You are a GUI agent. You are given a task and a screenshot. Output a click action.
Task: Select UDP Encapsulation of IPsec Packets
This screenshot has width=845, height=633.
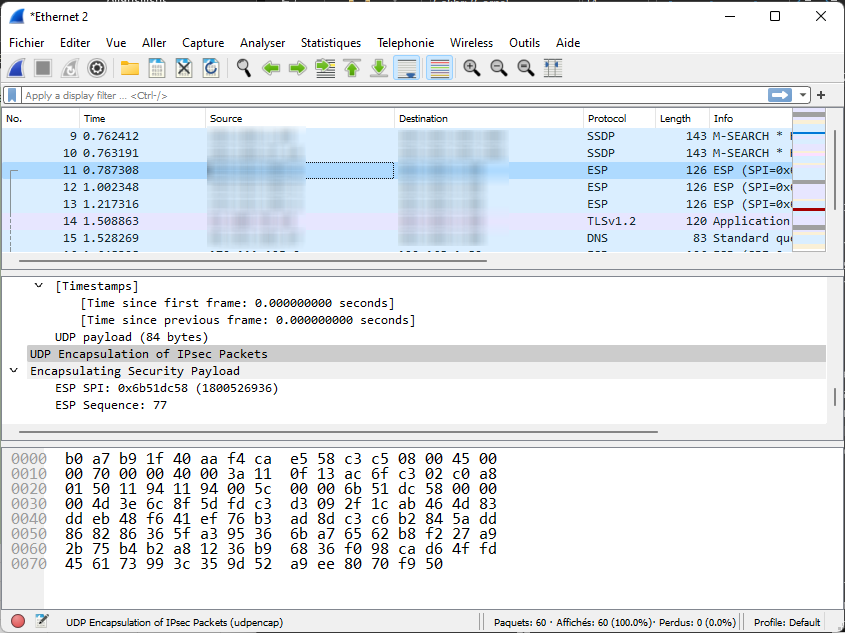tap(426, 354)
